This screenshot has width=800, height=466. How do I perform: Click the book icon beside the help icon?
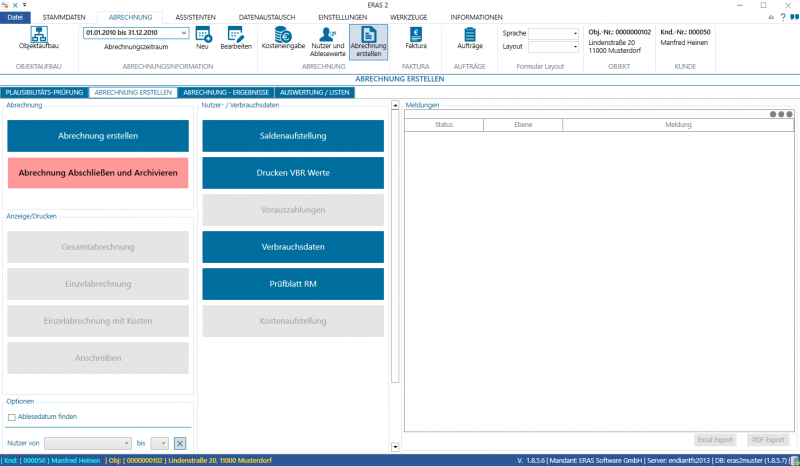point(794,17)
